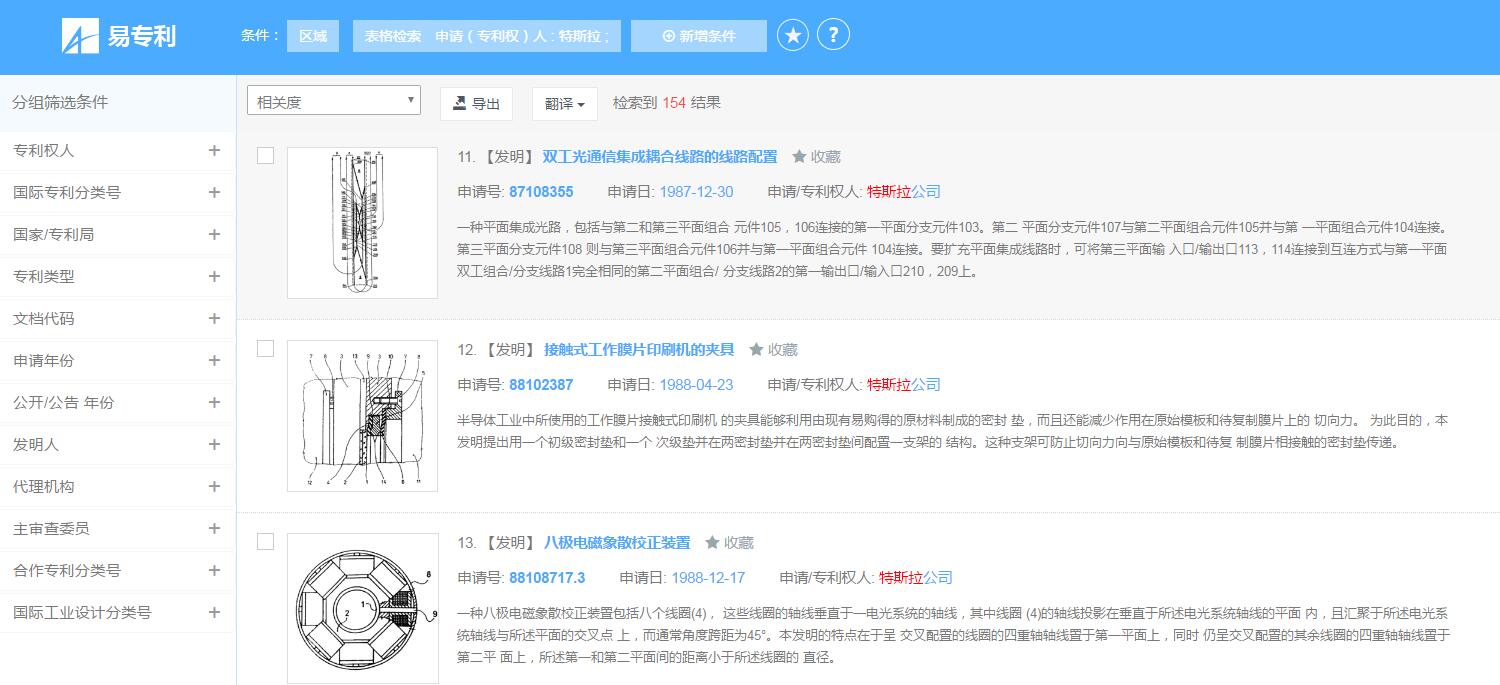Expand the 专利类型 filter group
Image resolution: width=1500 pixels, height=685 pixels.
tap(214, 277)
